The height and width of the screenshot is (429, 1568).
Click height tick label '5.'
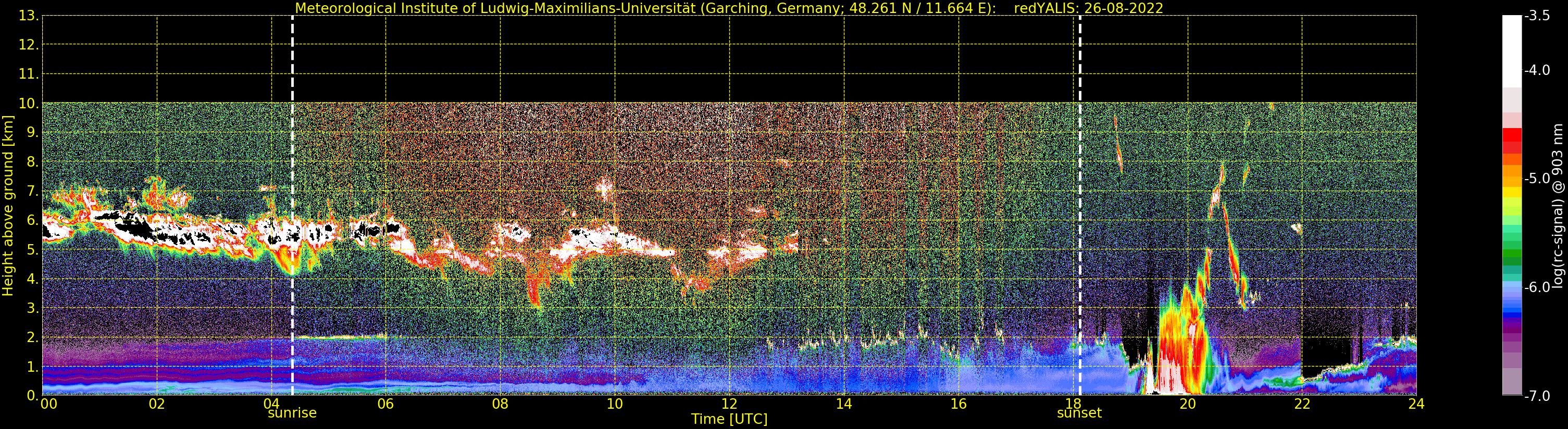(x=33, y=249)
